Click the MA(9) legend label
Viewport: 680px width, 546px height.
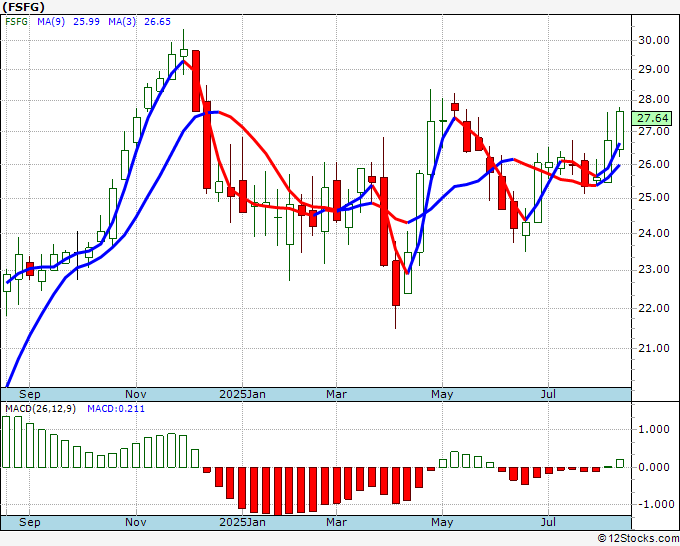pos(51,22)
